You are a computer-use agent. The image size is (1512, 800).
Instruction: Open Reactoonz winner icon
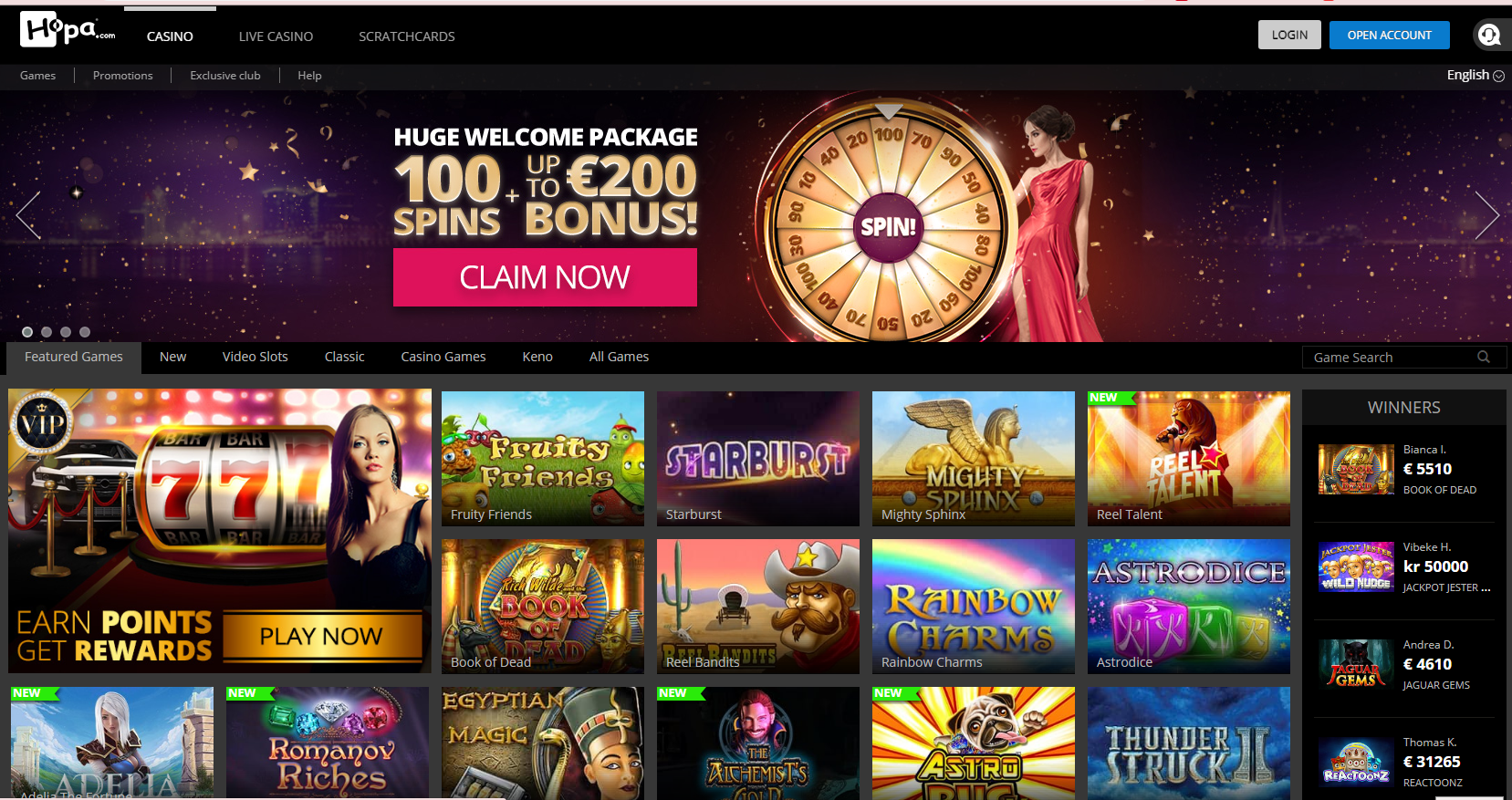tap(1356, 762)
